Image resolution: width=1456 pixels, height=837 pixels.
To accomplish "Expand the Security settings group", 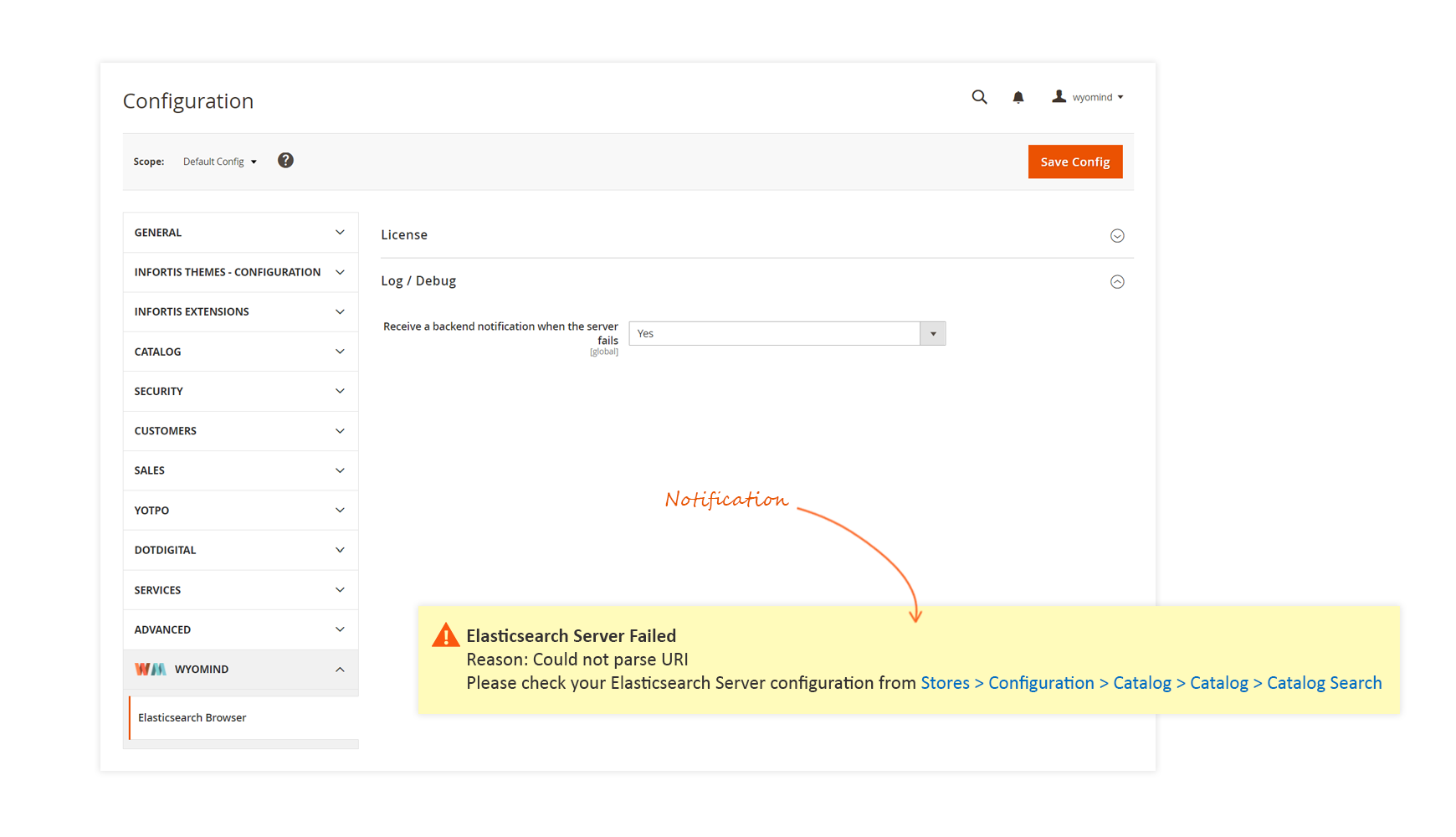I will (x=240, y=391).
